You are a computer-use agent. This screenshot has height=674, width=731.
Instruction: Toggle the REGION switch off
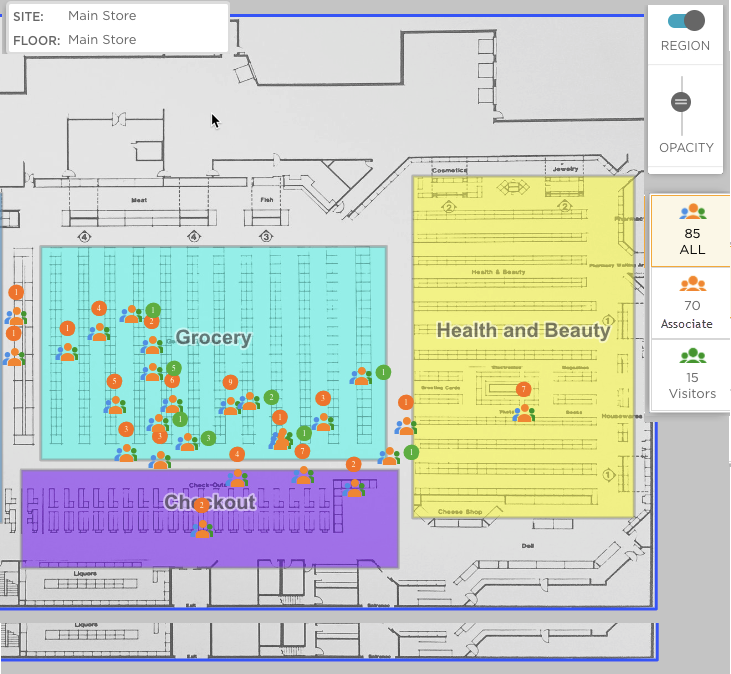[x=686, y=20]
